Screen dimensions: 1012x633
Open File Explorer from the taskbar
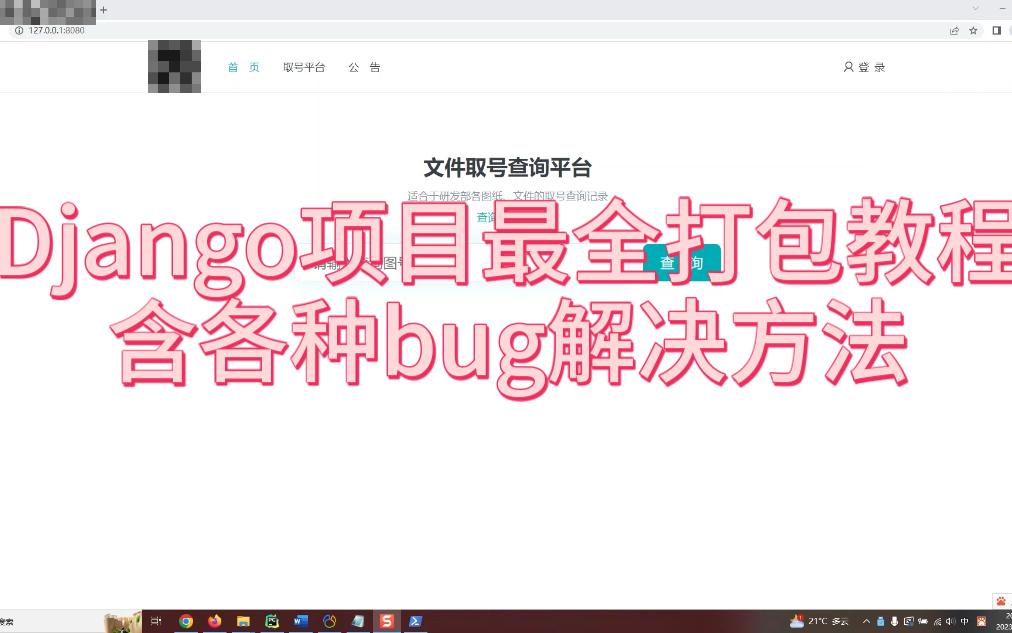click(243, 621)
